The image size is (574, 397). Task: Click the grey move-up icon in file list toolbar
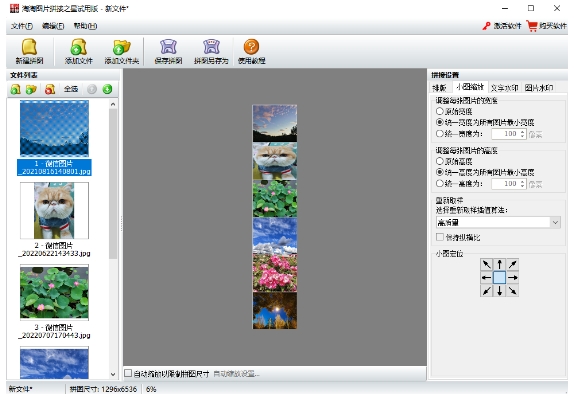click(92, 89)
